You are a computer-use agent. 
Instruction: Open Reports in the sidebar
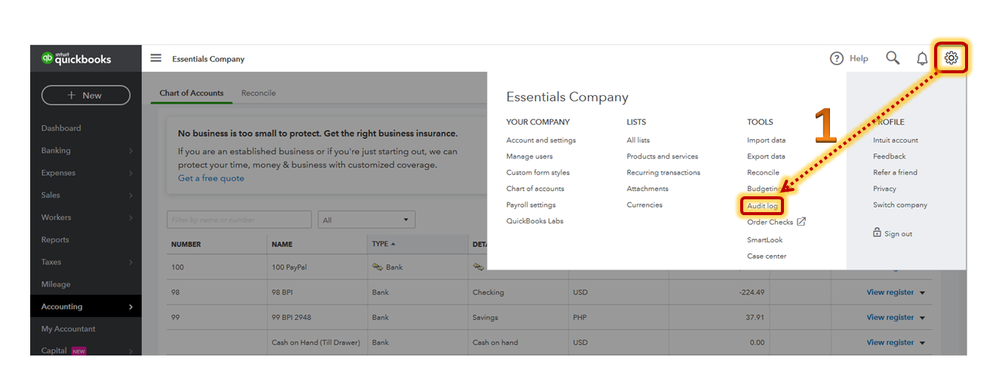coord(55,240)
